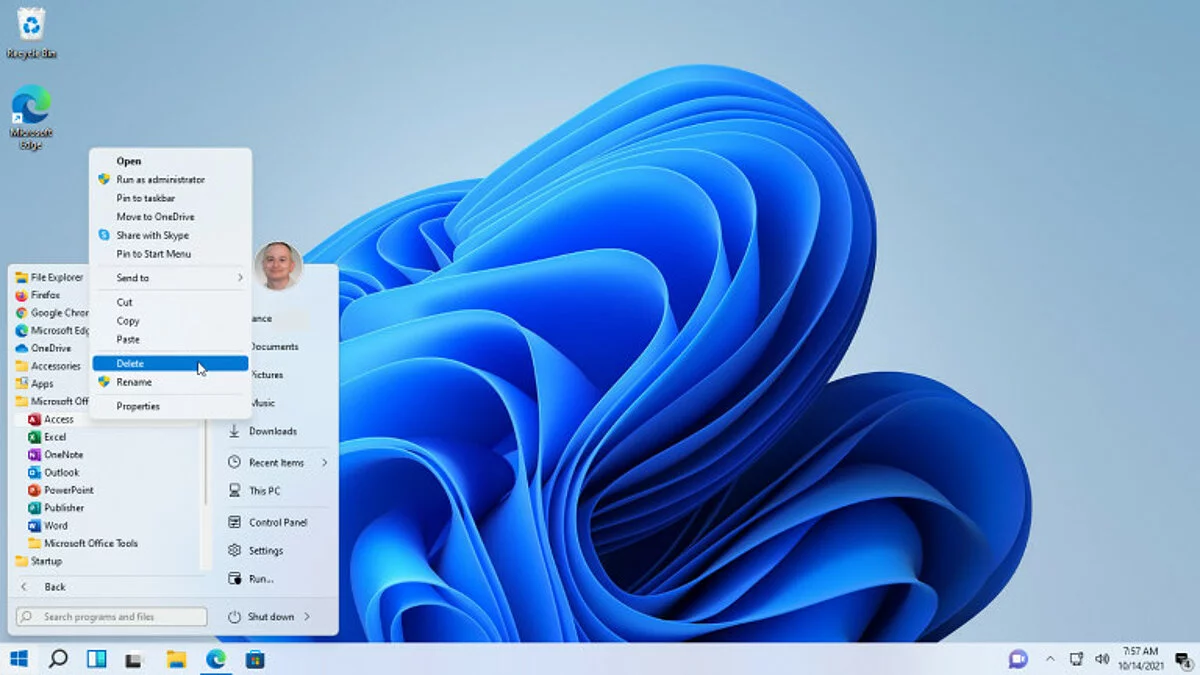Click the volume speaker tray icon
The image size is (1200, 675).
1102,659
